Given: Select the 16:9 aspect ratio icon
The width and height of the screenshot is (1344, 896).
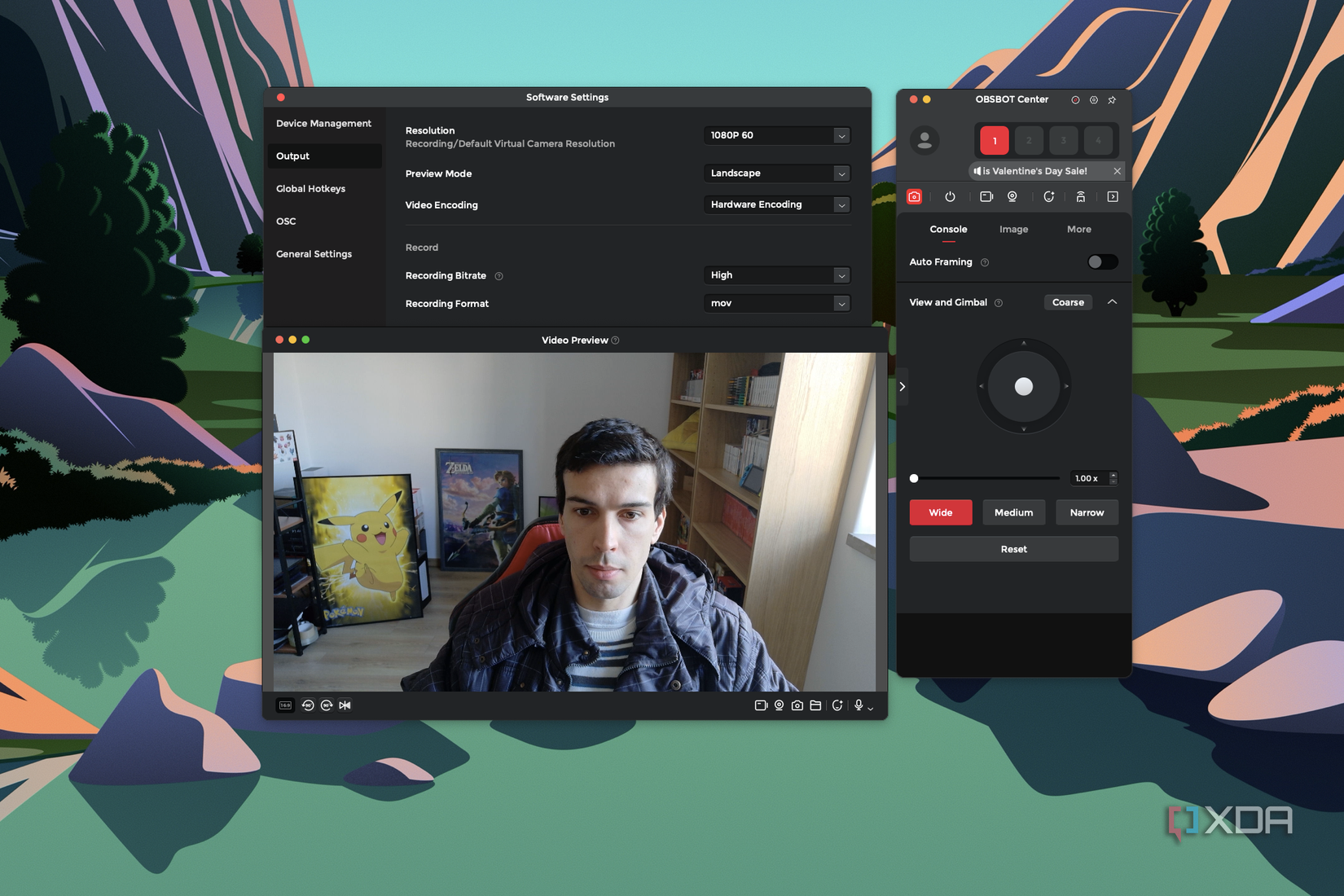Looking at the screenshot, I should click(x=284, y=705).
